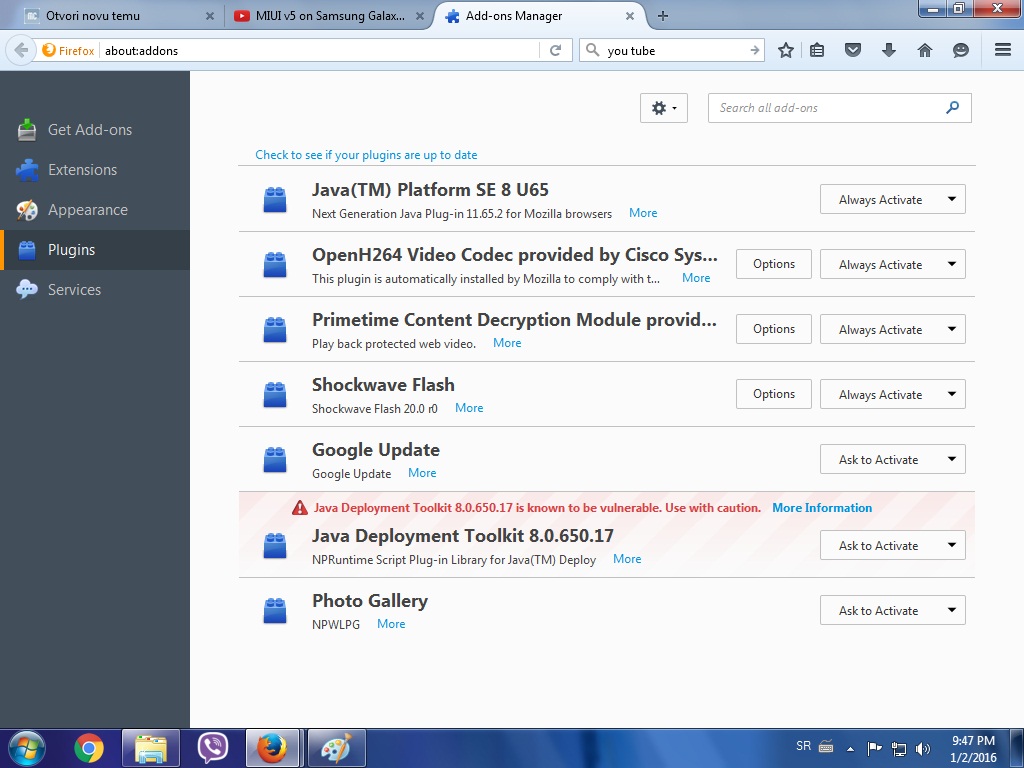1024x768 pixels.
Task: Go to the Home page icon
Action: (925, 50)
